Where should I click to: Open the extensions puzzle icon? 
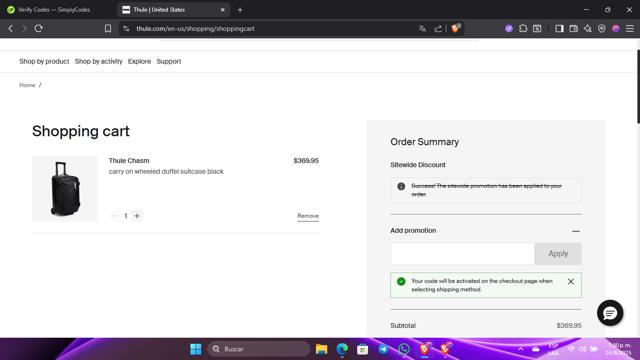tap(523, 29)
